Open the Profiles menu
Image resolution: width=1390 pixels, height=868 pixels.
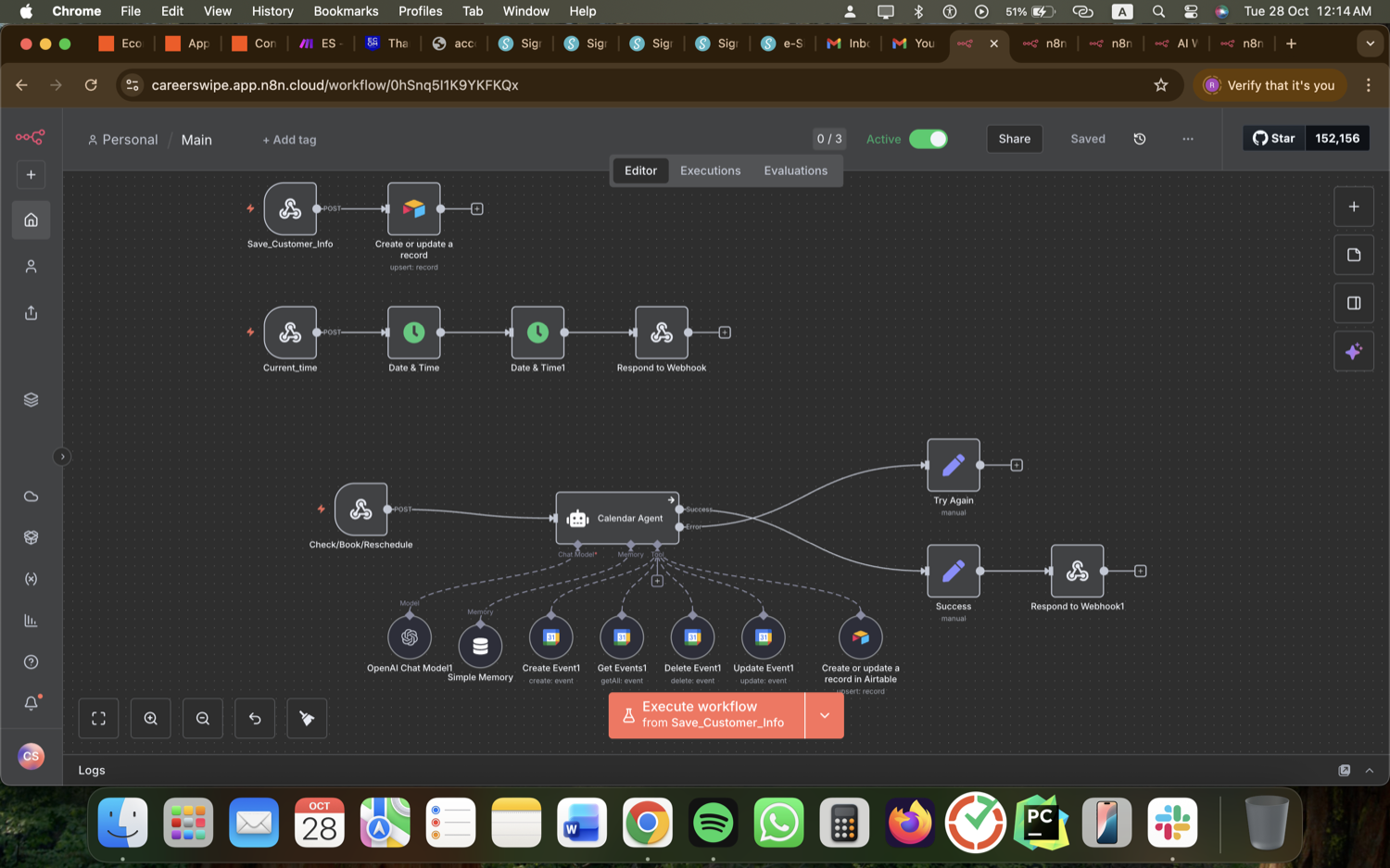point(421,11)
